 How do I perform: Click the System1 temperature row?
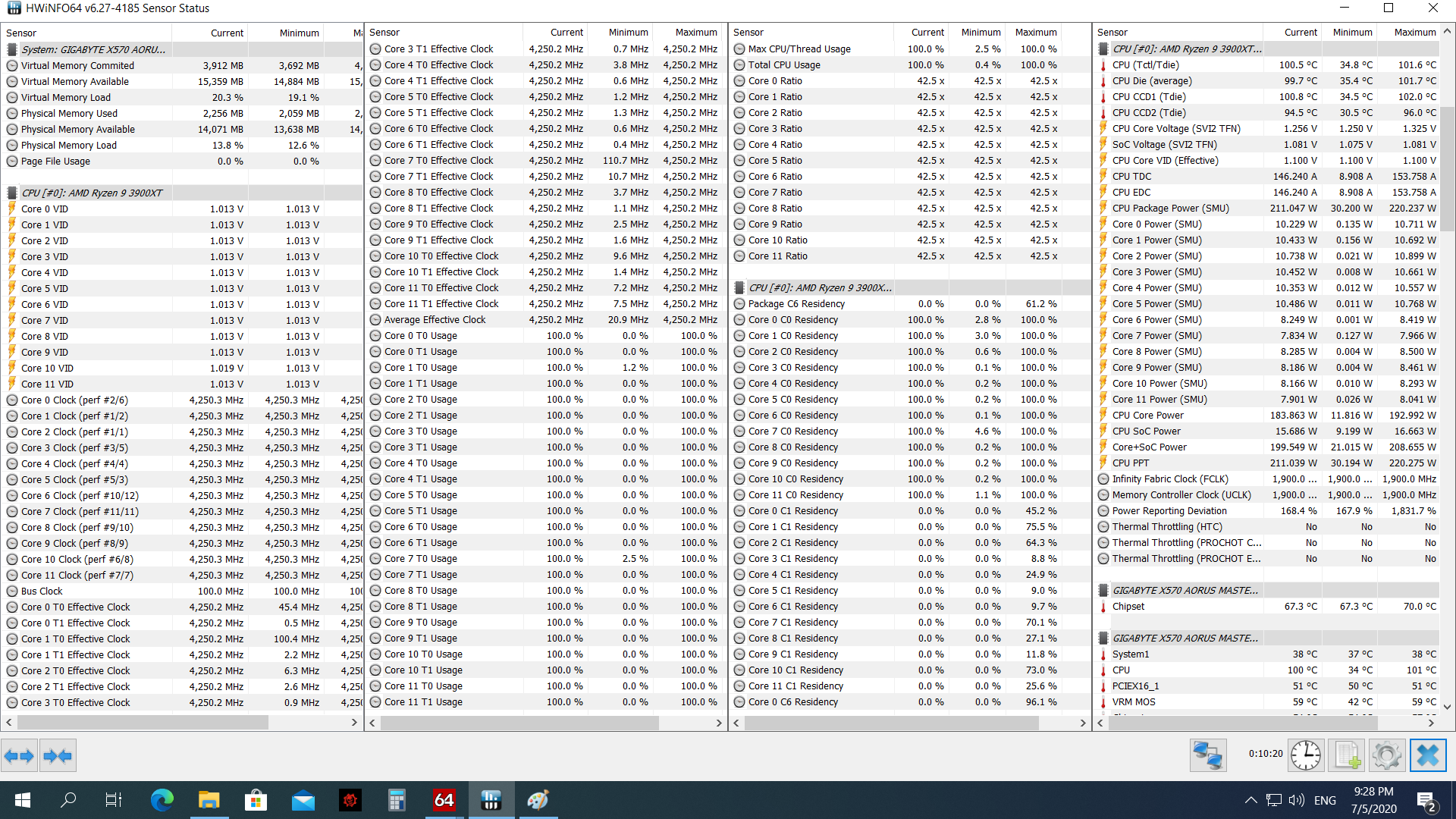point(1267,654)
